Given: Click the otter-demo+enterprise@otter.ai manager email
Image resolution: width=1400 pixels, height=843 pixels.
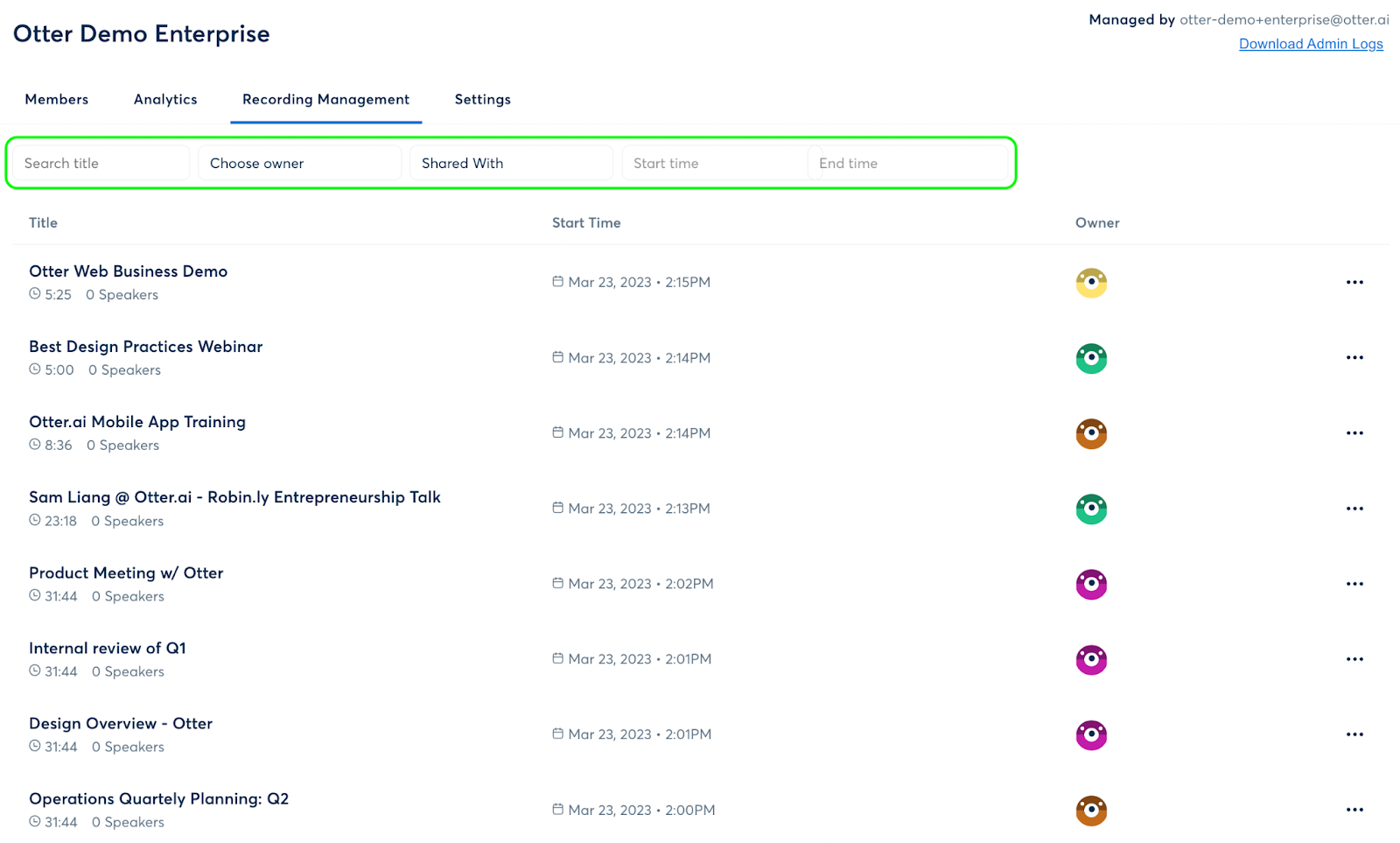Looking at the screenshot, I should pos(1284,19).
